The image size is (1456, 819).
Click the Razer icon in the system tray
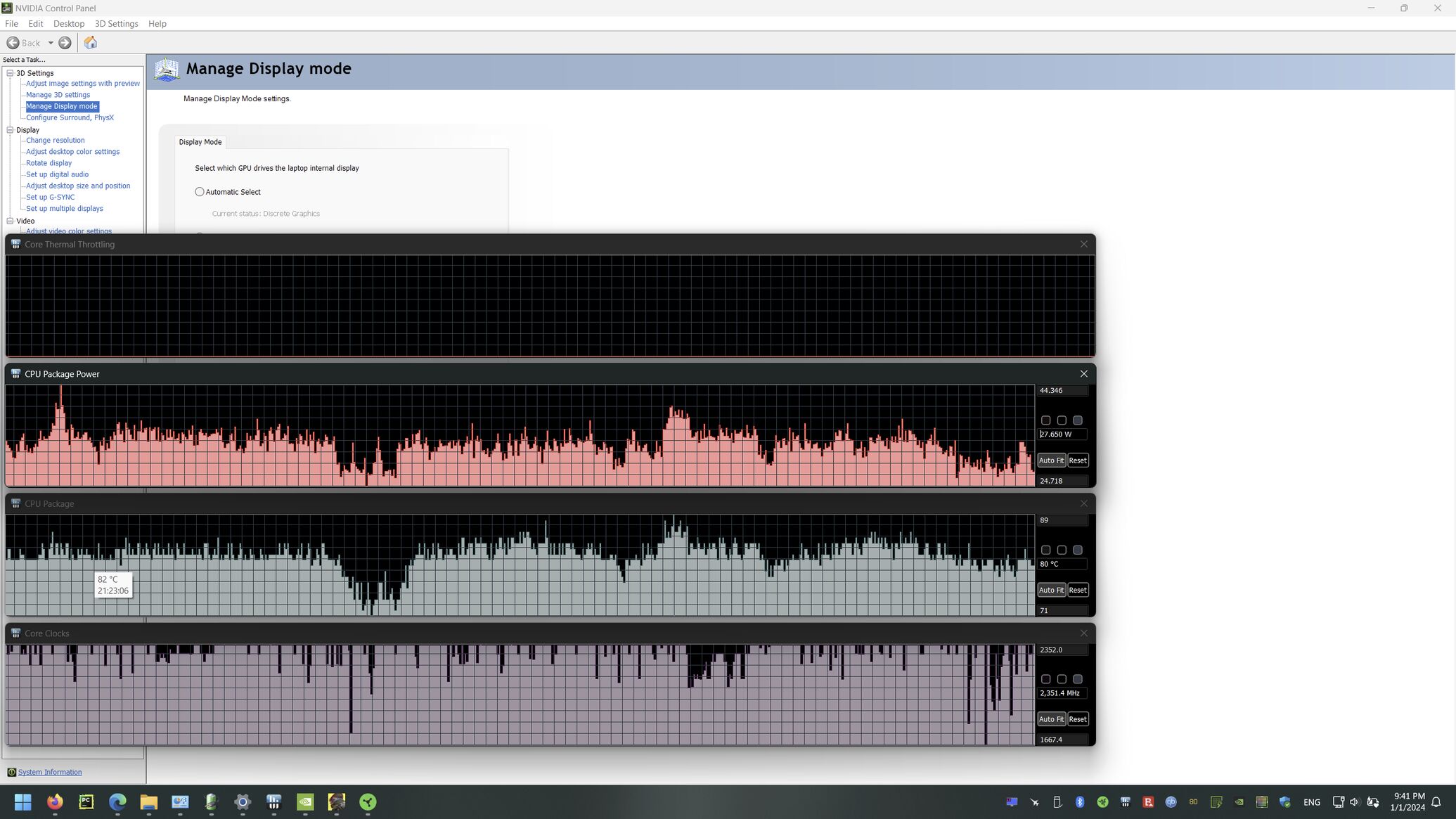(x=1102, y=801)
